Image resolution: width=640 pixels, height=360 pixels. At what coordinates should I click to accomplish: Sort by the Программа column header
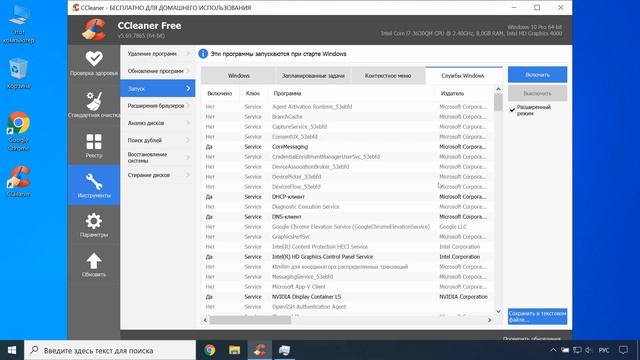click(351, 93)
